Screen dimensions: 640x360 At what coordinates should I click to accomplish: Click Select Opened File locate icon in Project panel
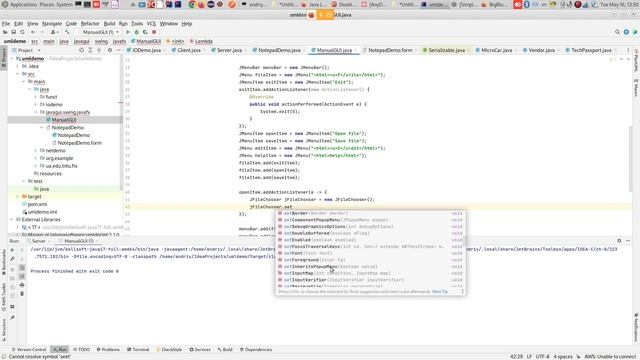[x=81, y=50]
